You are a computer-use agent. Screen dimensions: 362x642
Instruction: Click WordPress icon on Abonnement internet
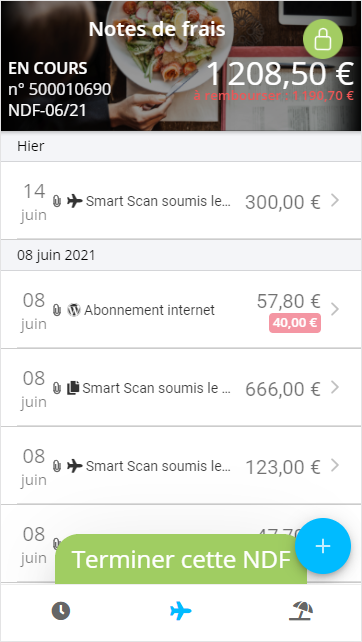[x=74, y=310]
